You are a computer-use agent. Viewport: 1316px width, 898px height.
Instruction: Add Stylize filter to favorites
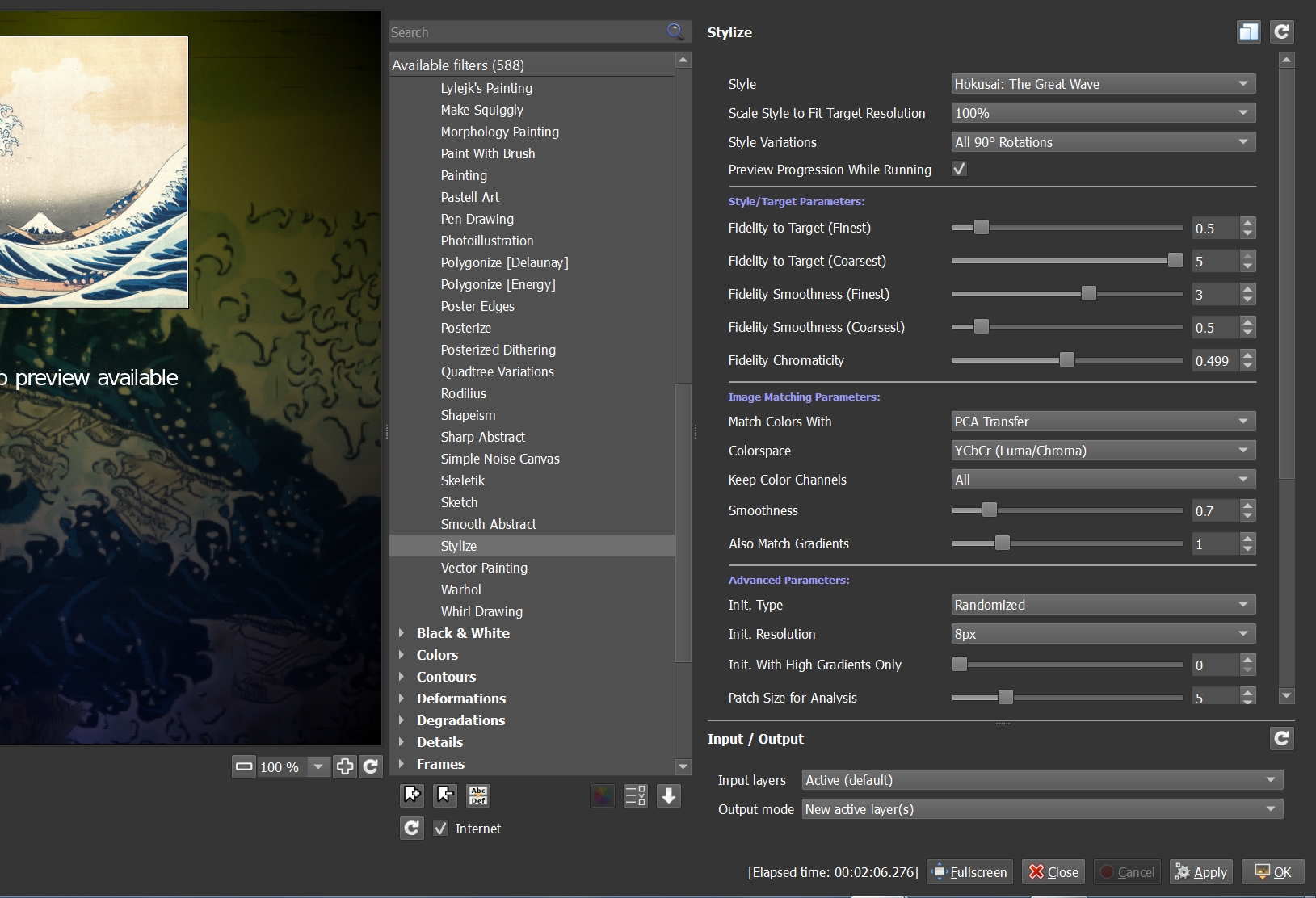[x=412, y=795]
